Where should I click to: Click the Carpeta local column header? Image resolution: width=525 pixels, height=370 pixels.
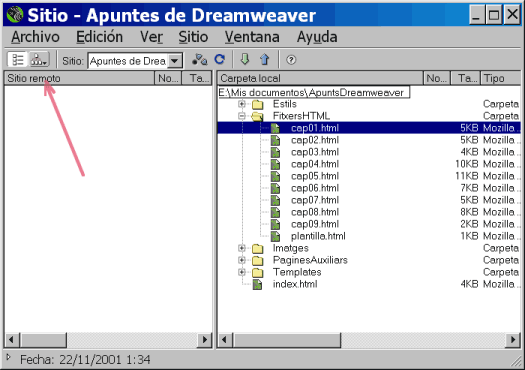(x=320, y=78)
